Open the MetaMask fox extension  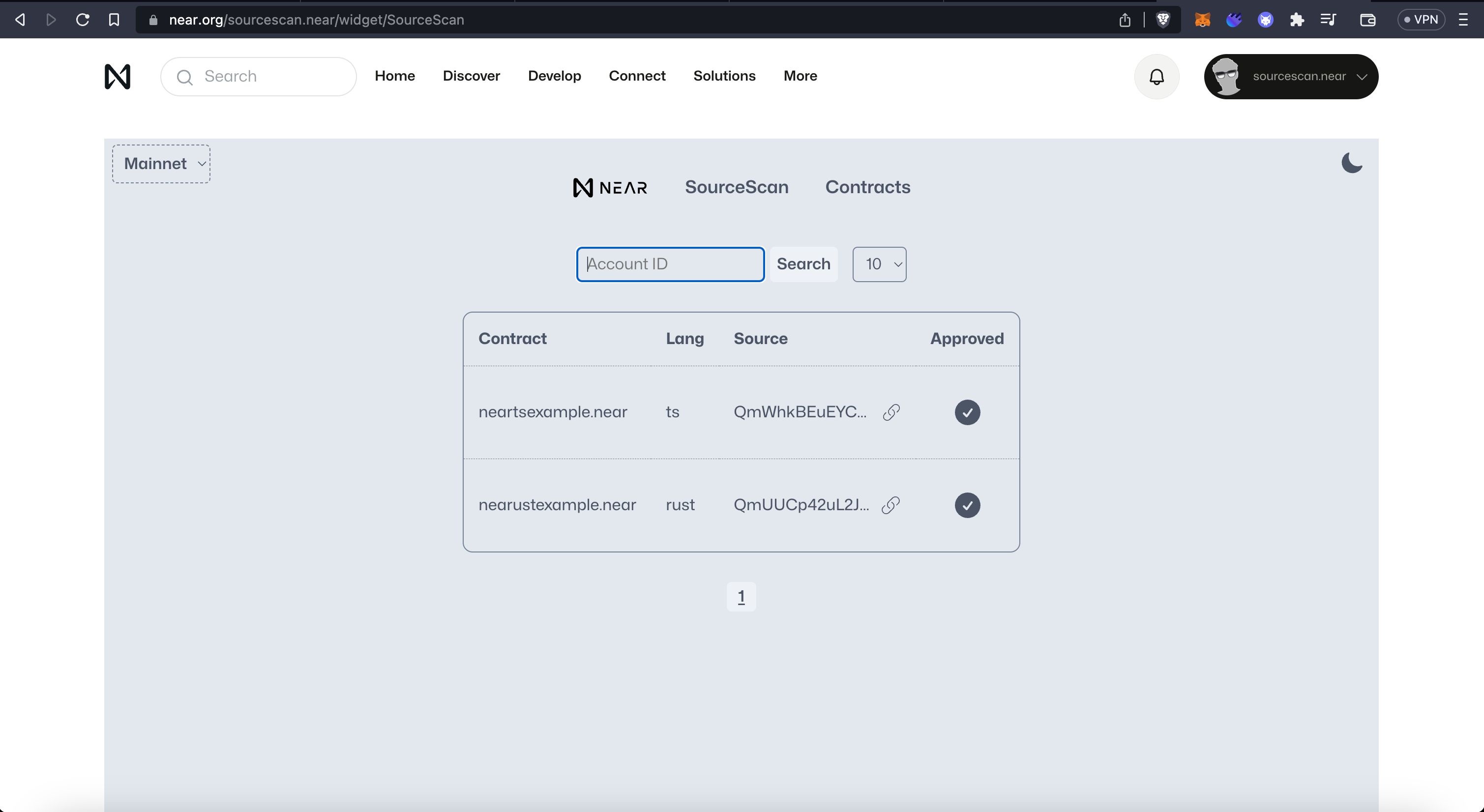pos(1202,20)
